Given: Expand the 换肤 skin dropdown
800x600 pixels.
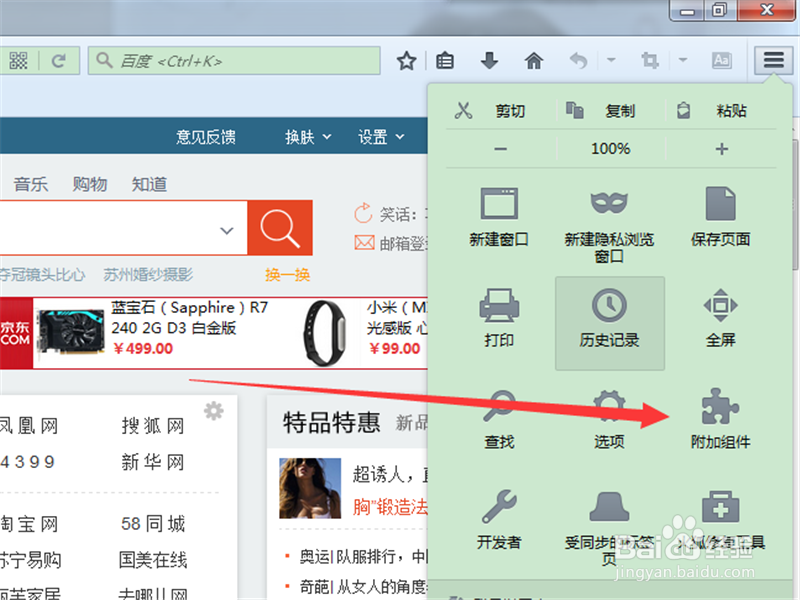Looking at the screenshot, I should coord(307,136).
